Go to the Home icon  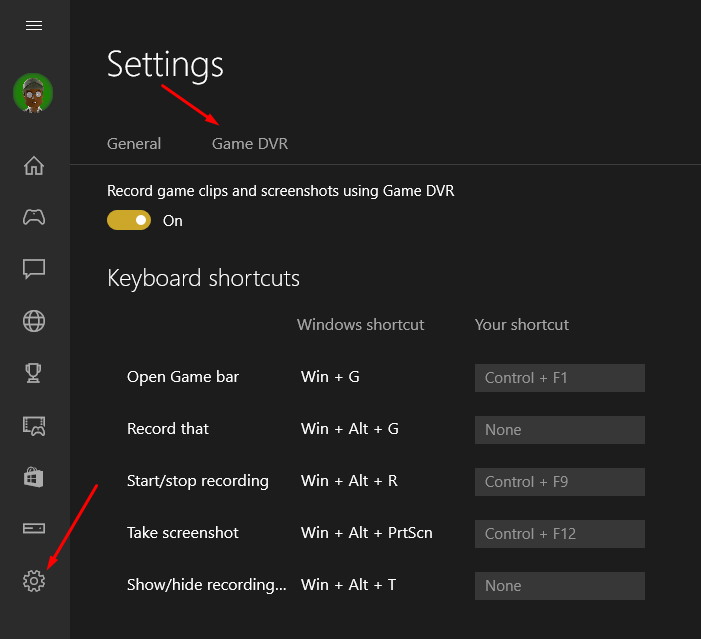(34, 165)
